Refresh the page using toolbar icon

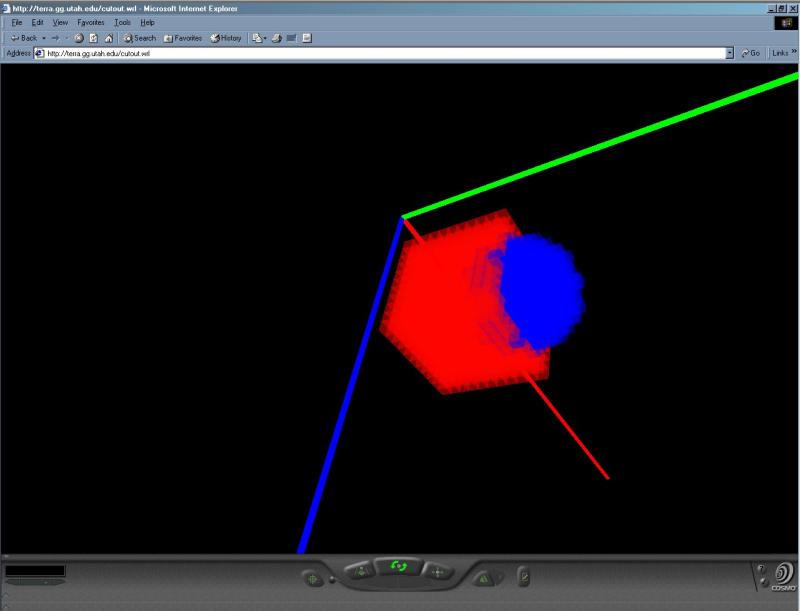93,38
